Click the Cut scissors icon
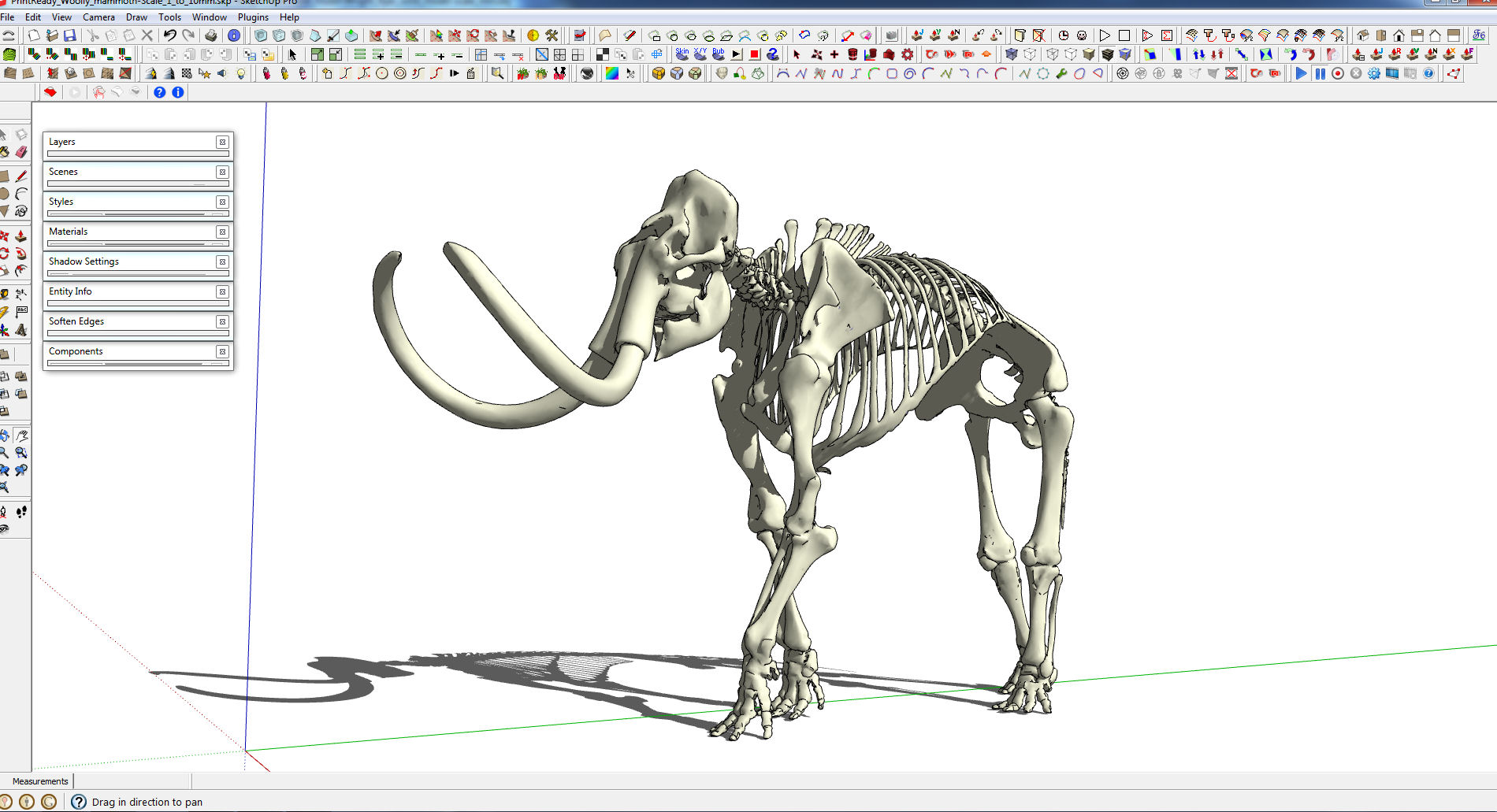 (x=93, y=35)
